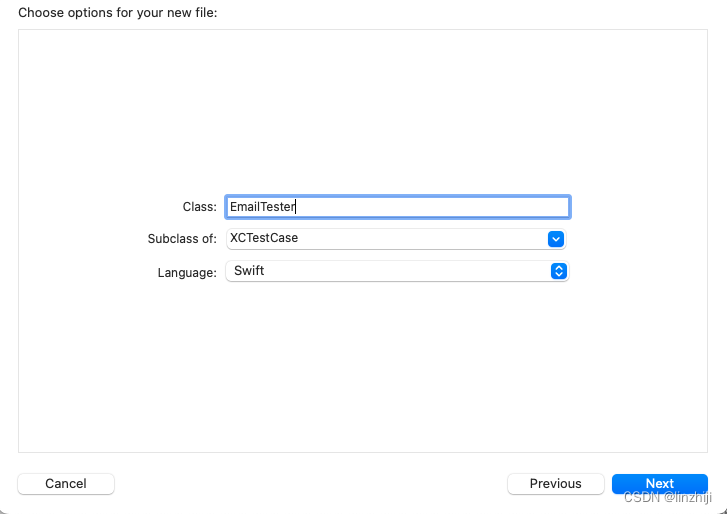Screen dimensions: 727x514
Task: Click the XCTestCase text in combo box
Action: pyautogui.click(x=264, y=239)
